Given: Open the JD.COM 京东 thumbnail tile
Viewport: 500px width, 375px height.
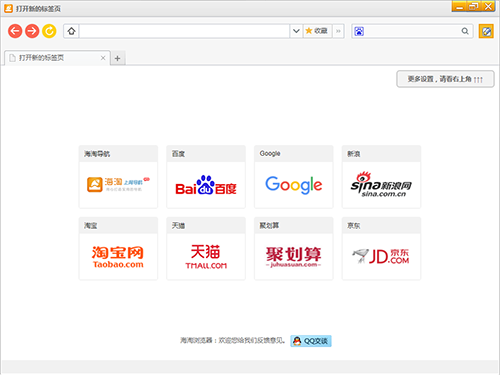Looking at the screenshot, I should (381, 249).
